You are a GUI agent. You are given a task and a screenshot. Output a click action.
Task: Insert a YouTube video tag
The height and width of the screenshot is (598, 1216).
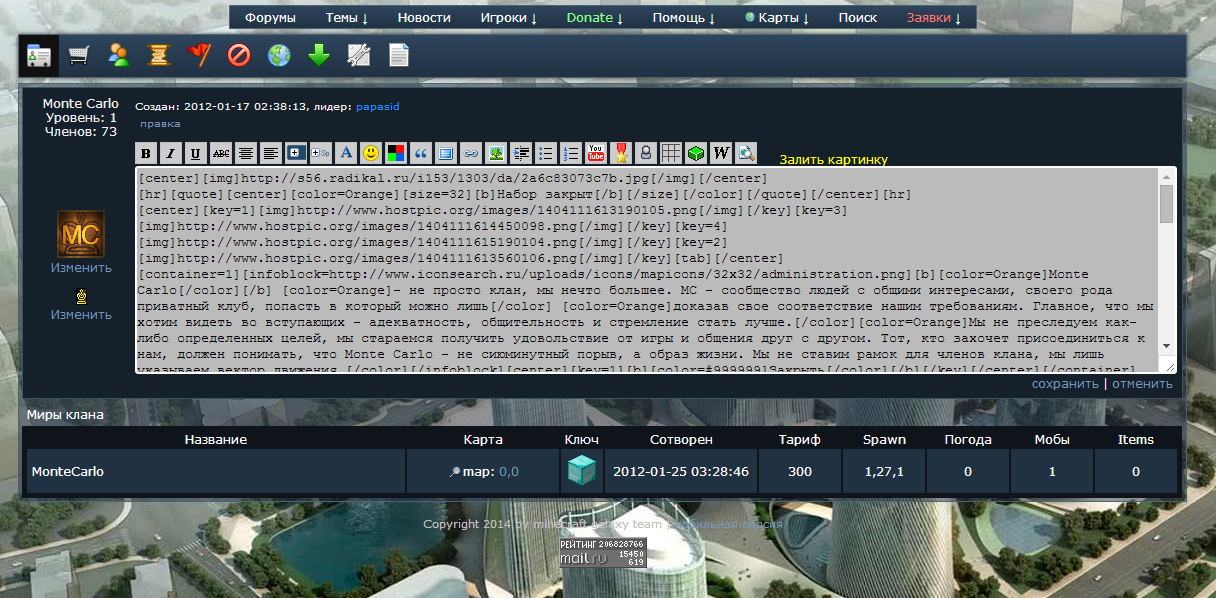coord(596,153)
